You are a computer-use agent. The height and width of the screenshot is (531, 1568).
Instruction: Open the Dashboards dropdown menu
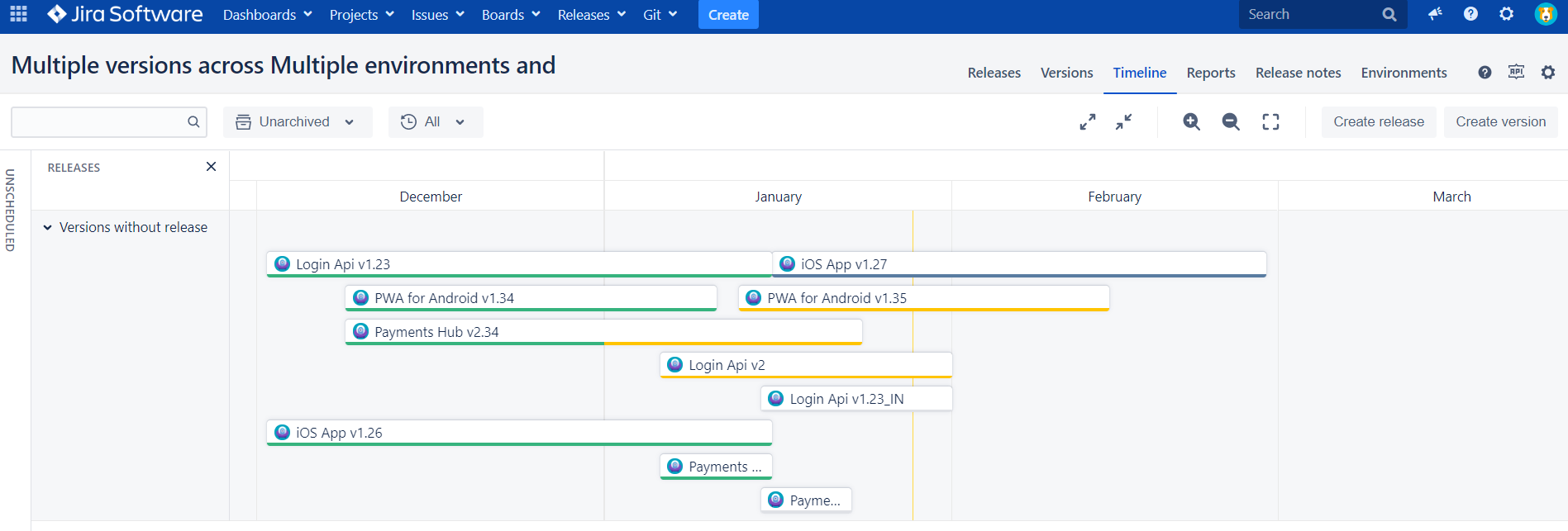click(x=268, y=15)
